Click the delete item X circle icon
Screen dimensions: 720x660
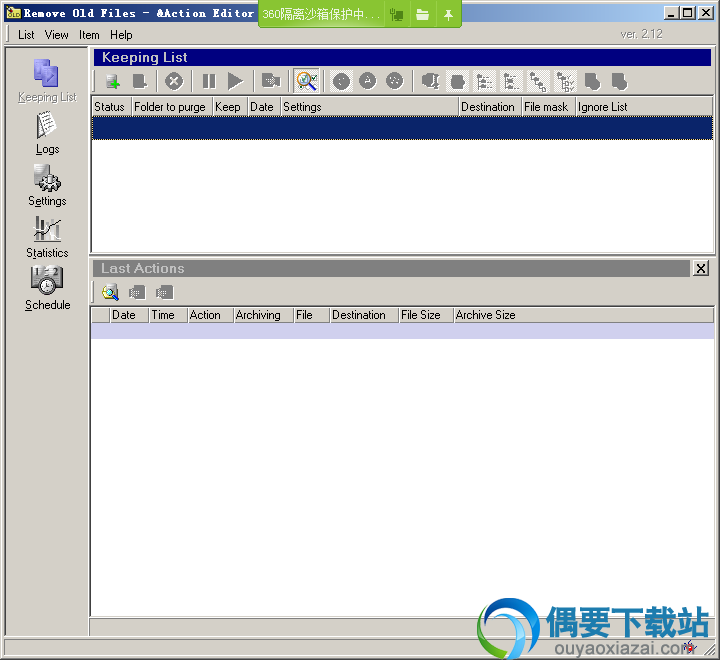174,82
